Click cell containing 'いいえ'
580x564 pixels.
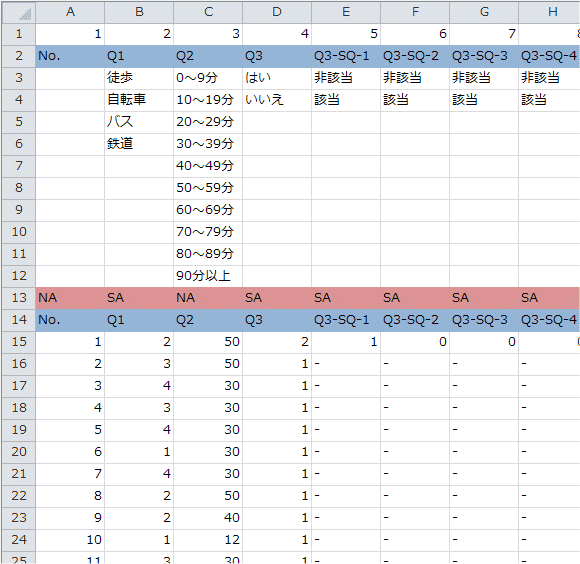tap(277, 100)
